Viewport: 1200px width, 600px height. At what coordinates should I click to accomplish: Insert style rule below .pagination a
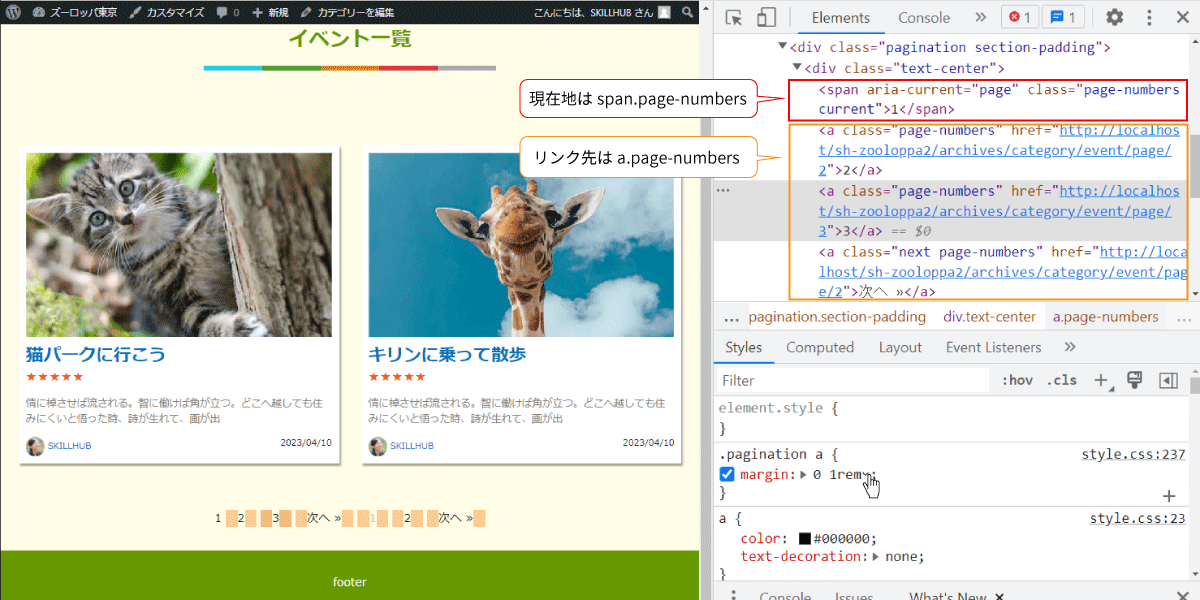(x=1168, y=495)
